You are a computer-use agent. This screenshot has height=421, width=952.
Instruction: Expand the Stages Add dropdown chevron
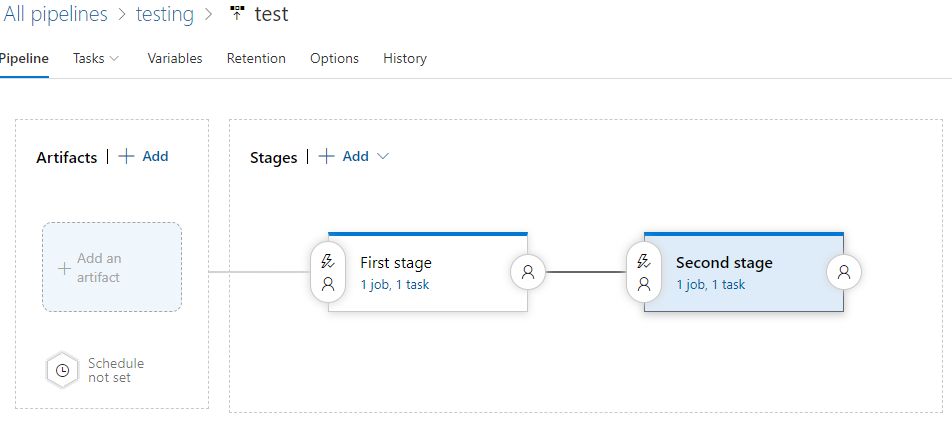coord(382,156)
